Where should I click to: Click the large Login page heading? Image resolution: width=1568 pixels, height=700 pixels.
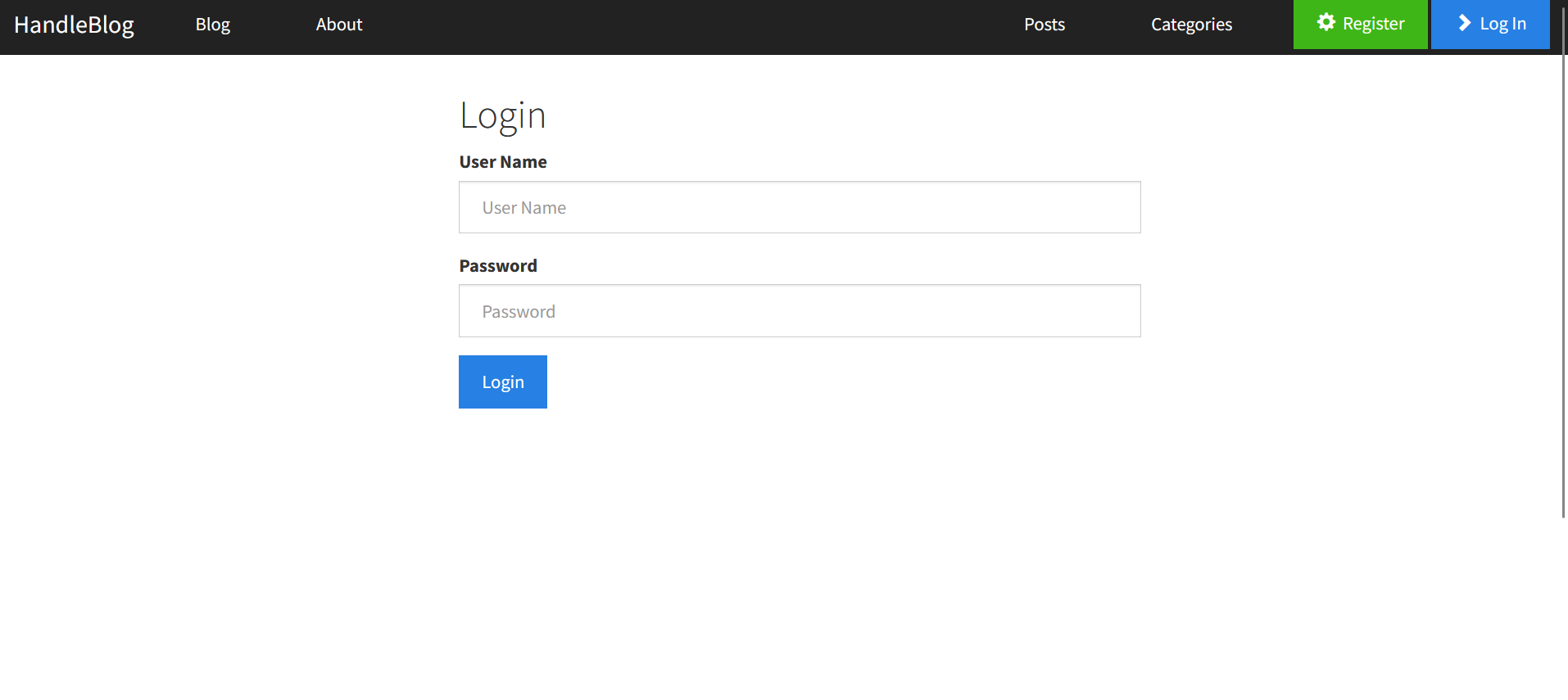click(x=503, y=115)
